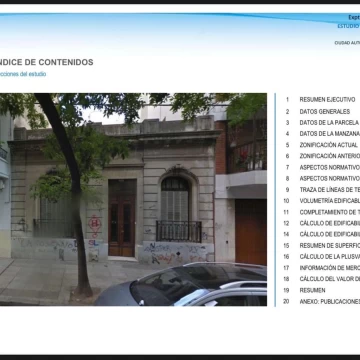
Task: Select the 'DATOS DE LA MANZANA' entry
Action: [330, 134]
